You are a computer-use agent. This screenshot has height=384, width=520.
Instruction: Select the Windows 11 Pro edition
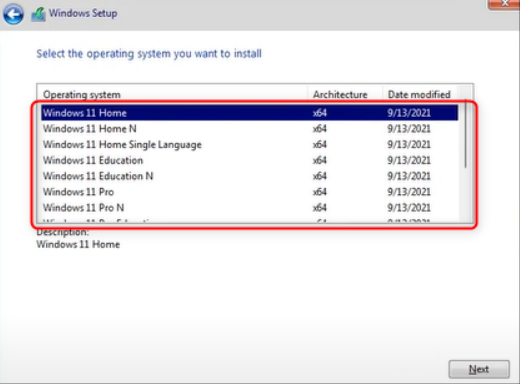[x=249, y=192]
